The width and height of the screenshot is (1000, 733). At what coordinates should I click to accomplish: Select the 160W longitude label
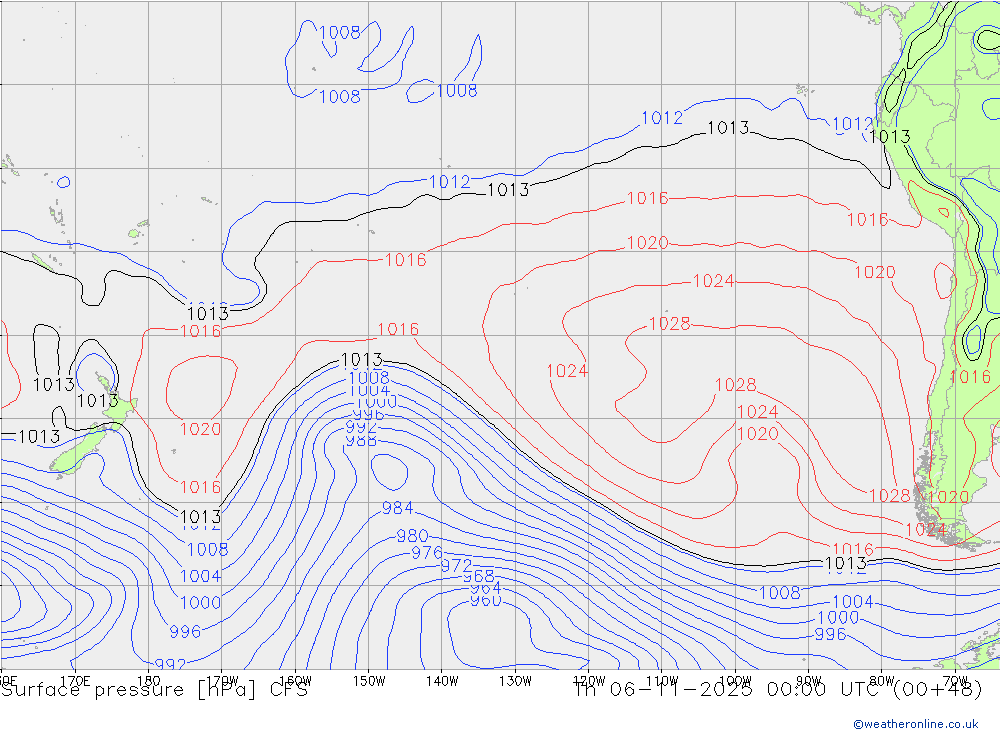296,681
